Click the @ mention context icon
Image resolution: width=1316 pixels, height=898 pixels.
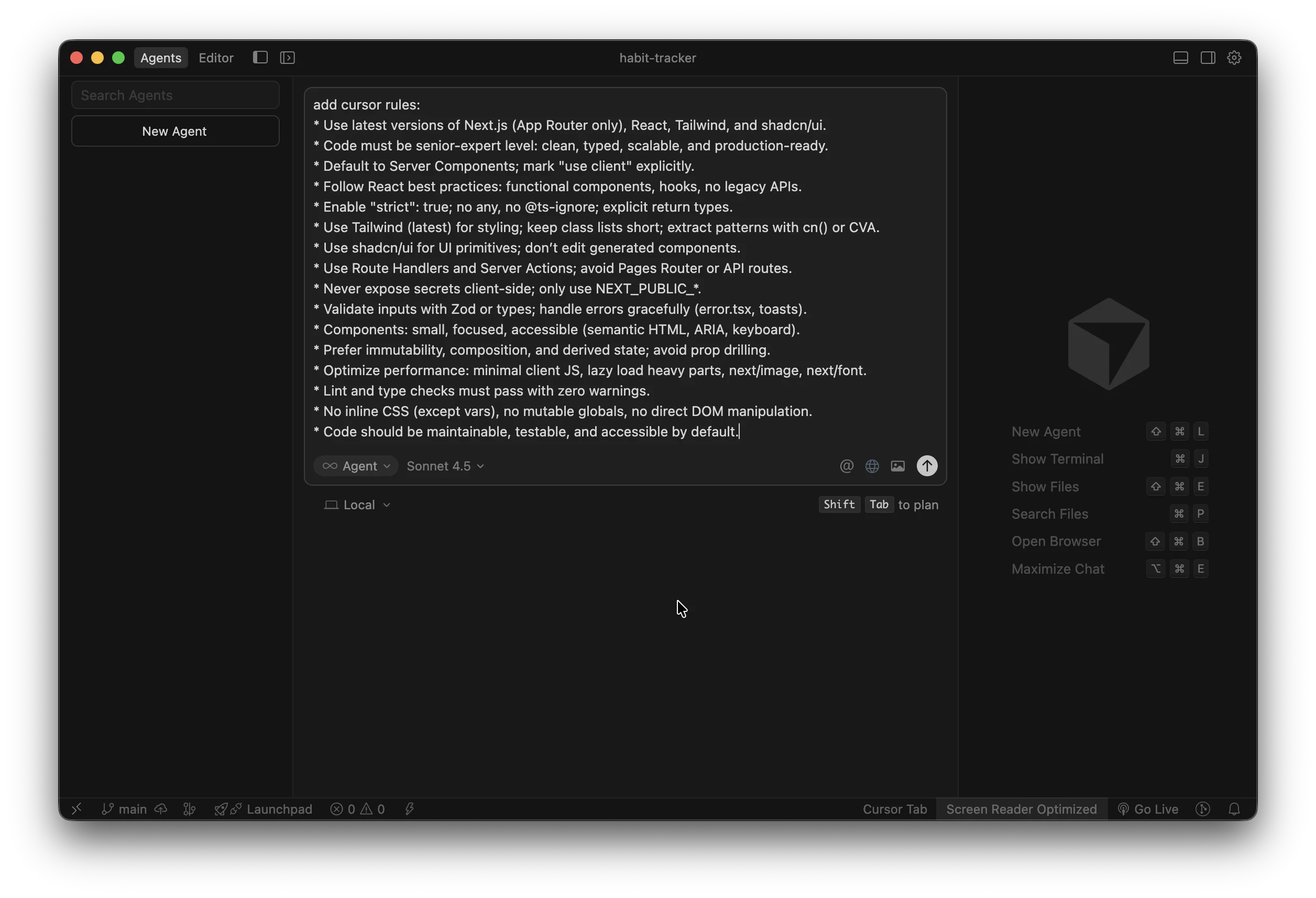pyautogui.click(x=846, y=466)
